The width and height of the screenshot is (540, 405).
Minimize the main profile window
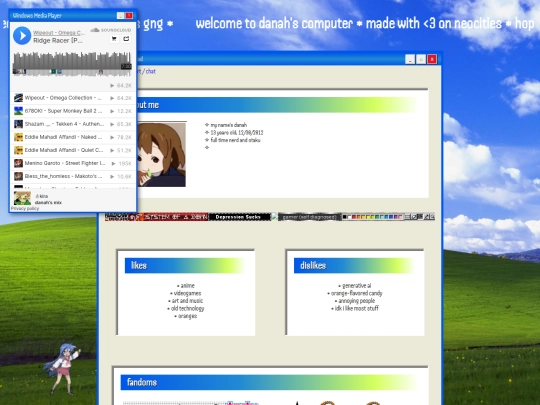tap(410, 60)
